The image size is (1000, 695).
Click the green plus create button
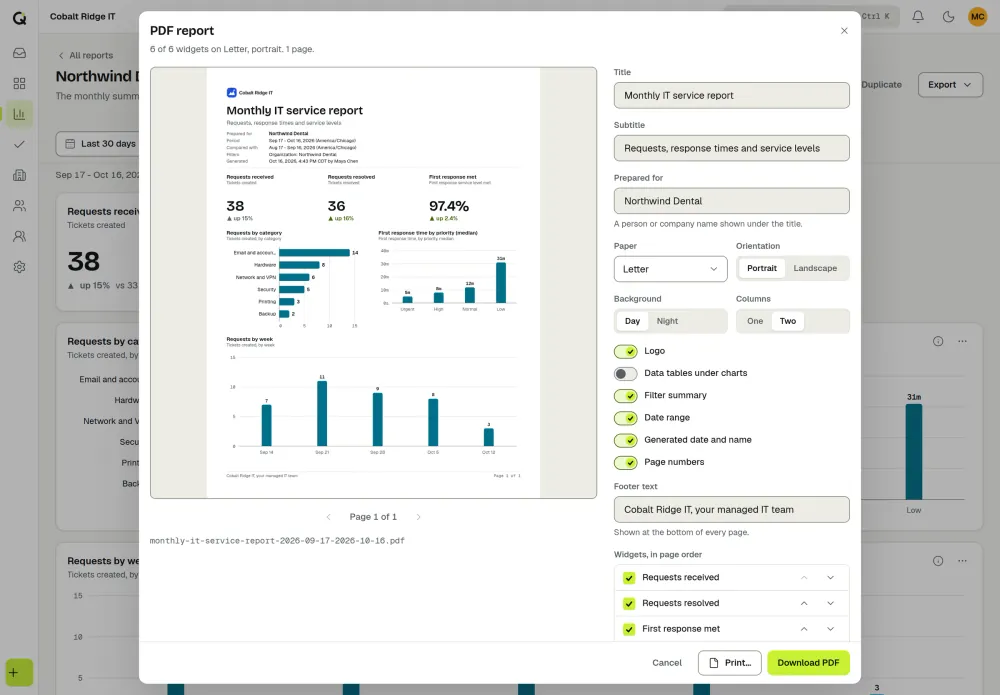[19, 672]
